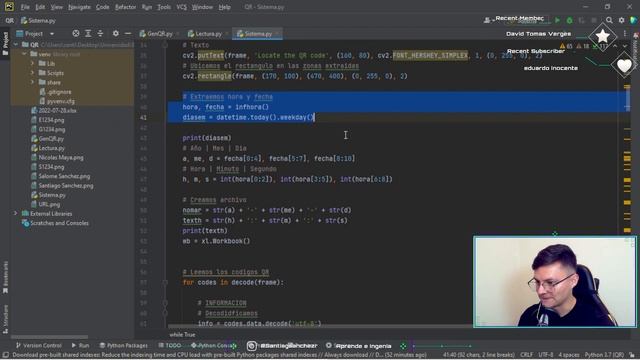Select pyvenv.cfg in project tree

coord(60,101)
